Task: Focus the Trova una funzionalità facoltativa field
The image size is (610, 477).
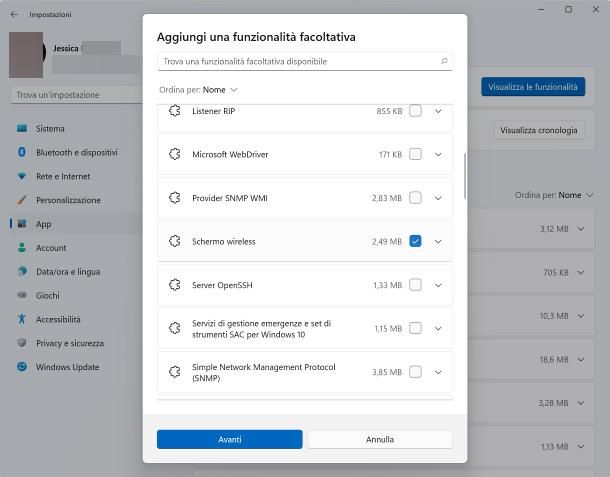Action: click(305, 61)
